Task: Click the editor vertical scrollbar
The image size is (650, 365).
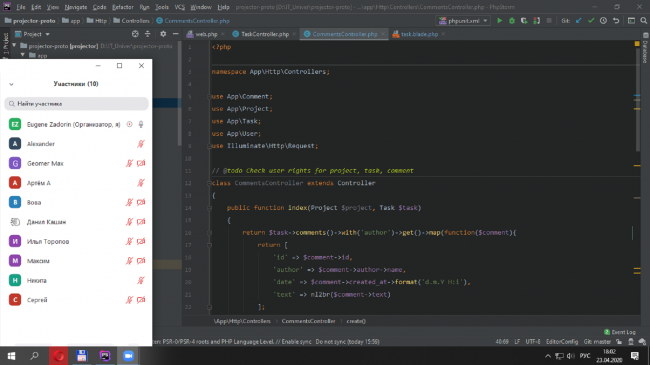Action: [x=637, y=100]
